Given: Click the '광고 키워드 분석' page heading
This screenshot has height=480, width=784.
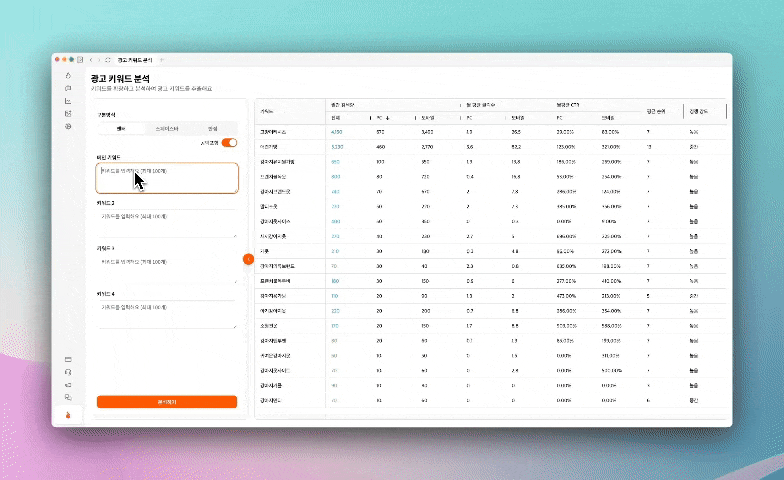Looking at the screenshot, I should tap(120, 78).
